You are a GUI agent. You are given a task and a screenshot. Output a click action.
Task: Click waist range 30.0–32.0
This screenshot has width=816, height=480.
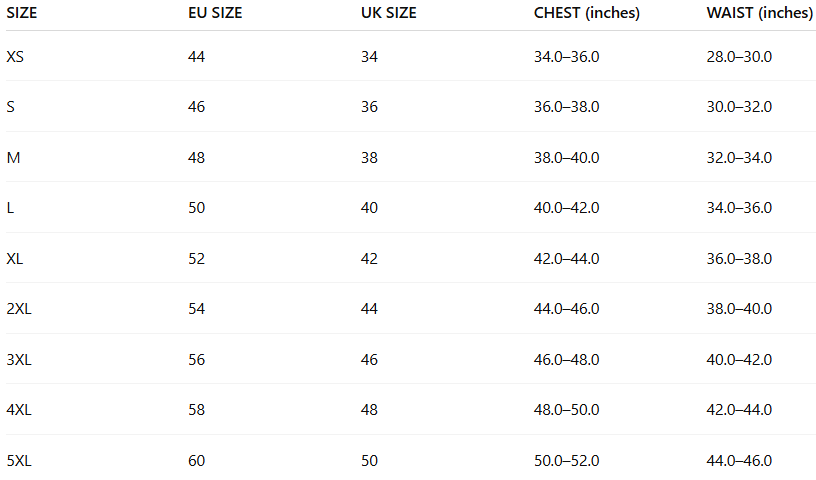[x=739, y=107]
